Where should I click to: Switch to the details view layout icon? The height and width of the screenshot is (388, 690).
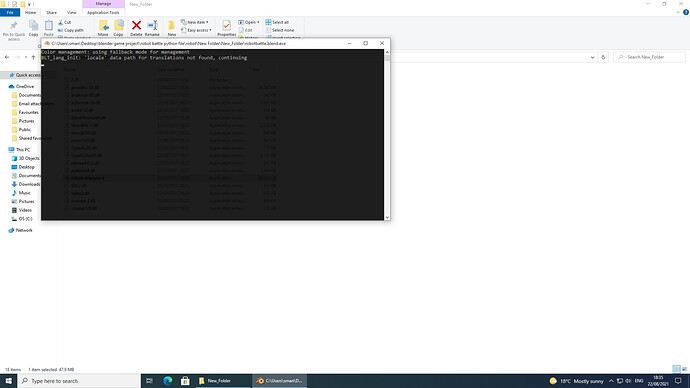pos(676,369)
